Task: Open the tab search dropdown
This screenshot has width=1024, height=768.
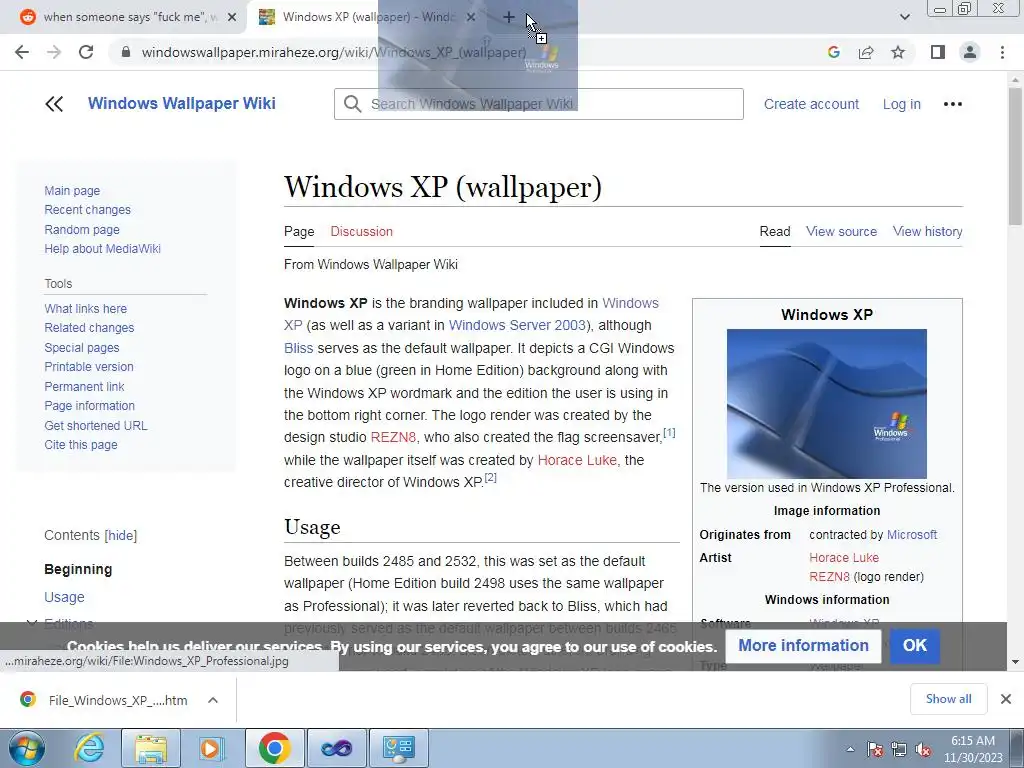Action: [x=904, y=18]
